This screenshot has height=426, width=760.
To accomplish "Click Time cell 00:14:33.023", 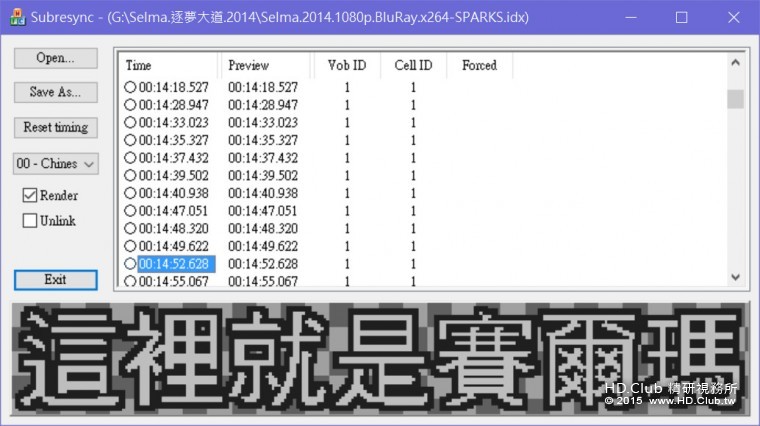I will coord(174,122).
